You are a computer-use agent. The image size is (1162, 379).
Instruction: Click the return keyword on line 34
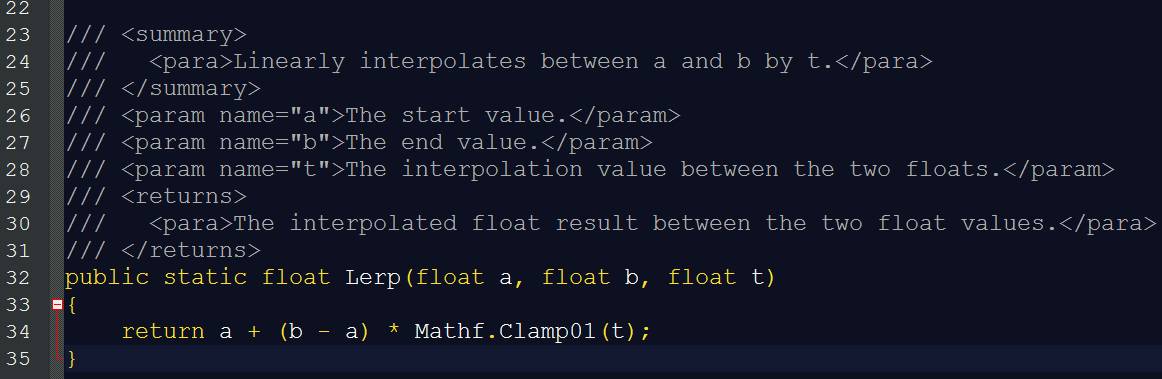(163, 332)
